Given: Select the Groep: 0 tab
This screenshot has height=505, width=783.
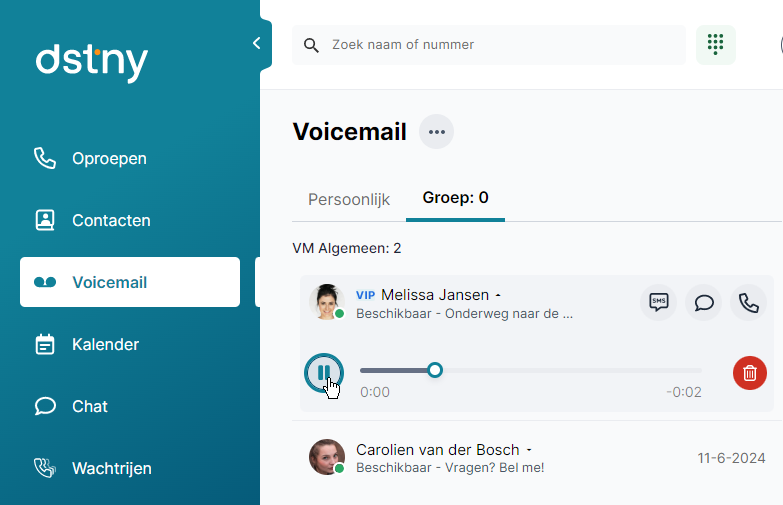Looking at the screenshot, I should pos(455,198).
